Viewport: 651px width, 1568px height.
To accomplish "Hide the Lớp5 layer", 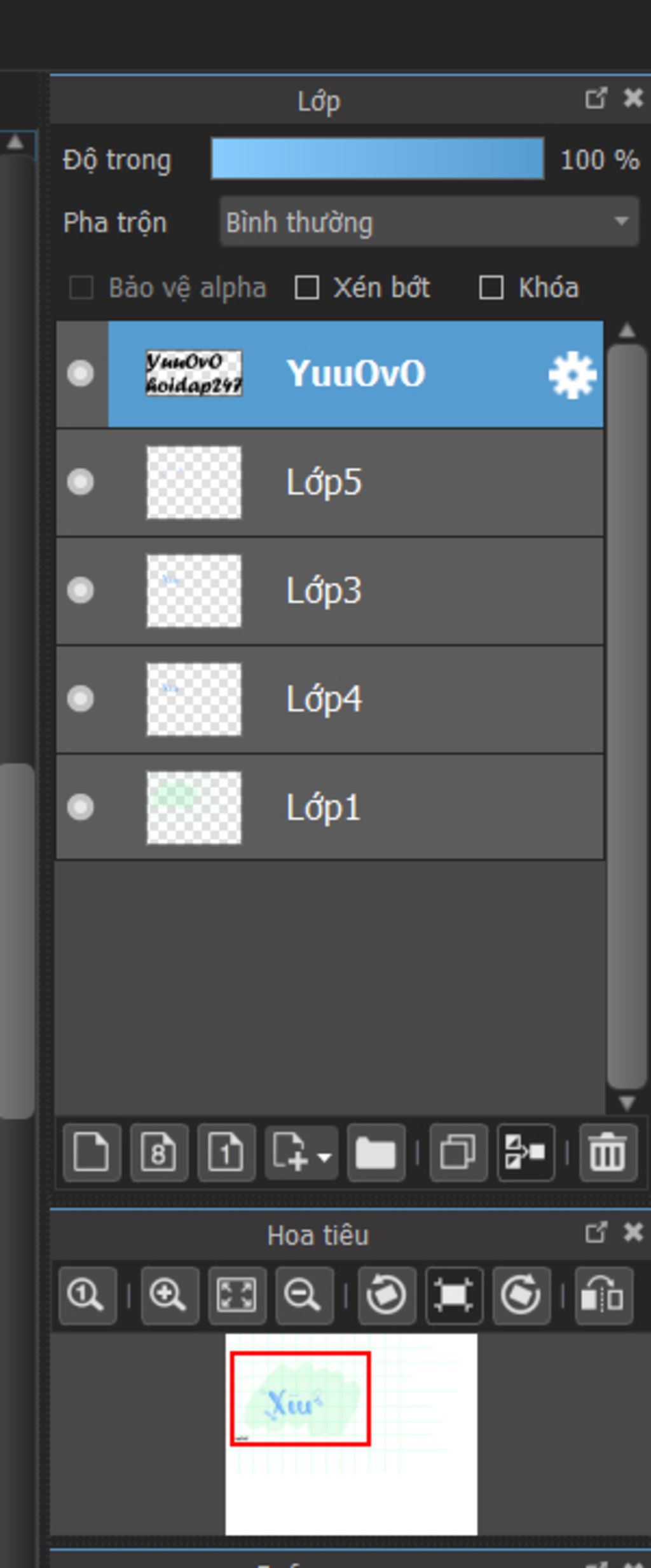I will [x=81, y=482].
